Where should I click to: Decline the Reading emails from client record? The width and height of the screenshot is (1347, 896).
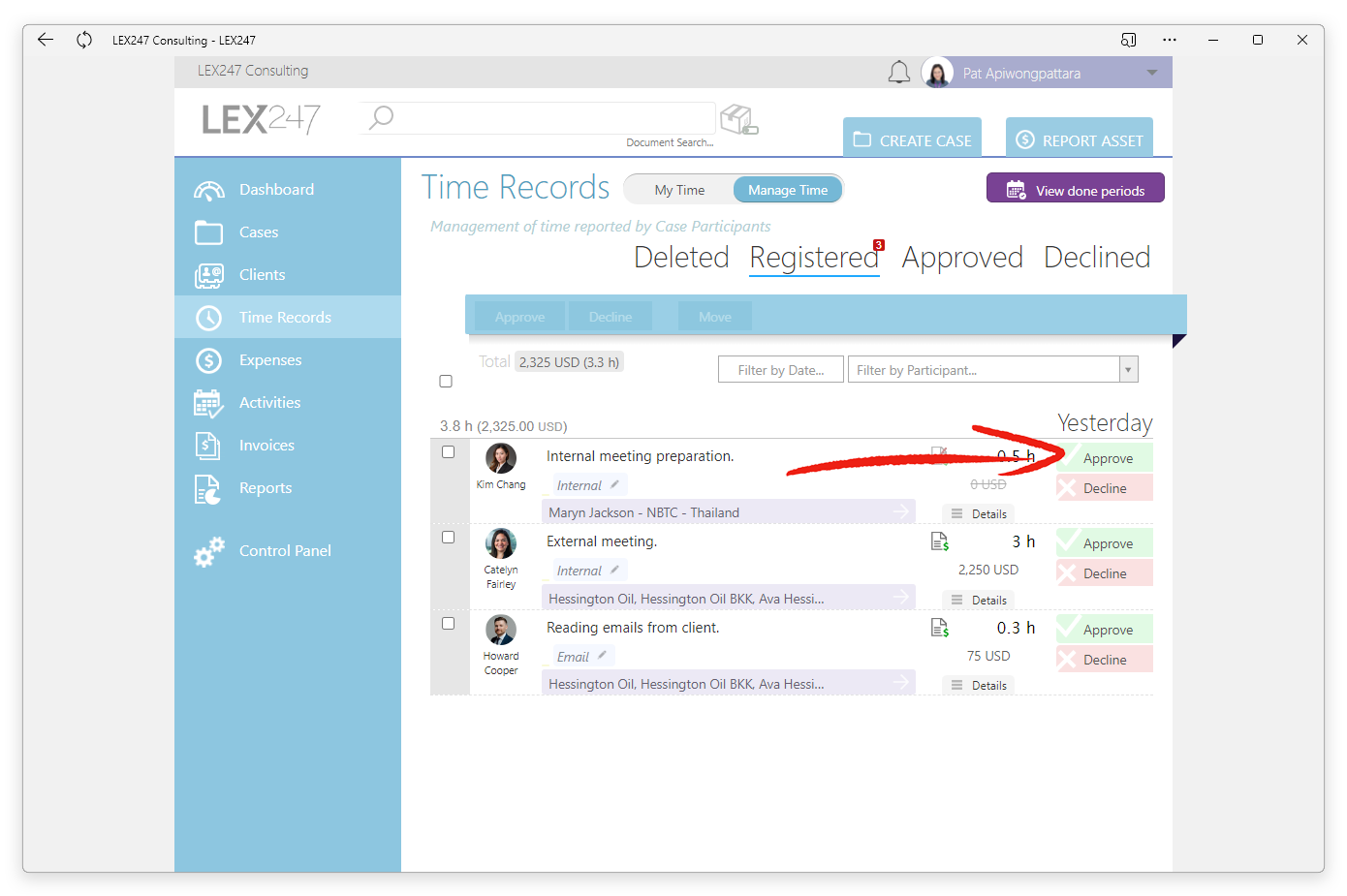pyautogui.click(x=1105, y=660)
